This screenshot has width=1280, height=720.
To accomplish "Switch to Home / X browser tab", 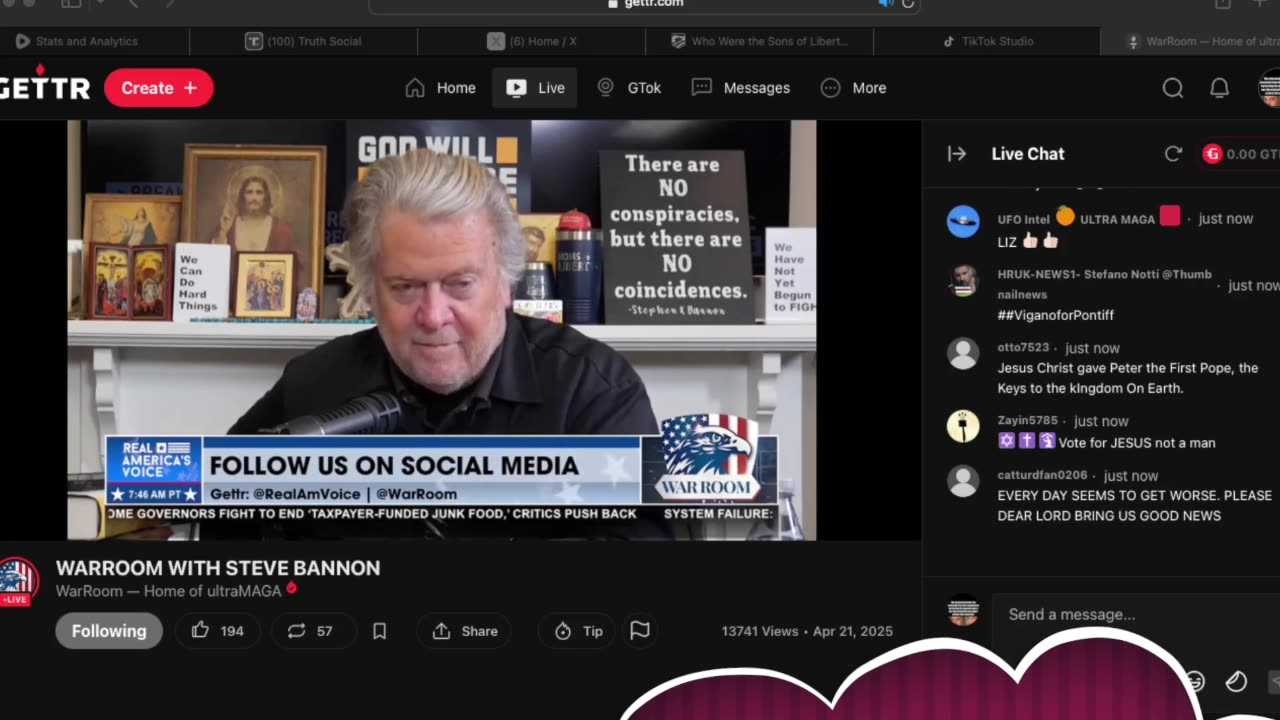I will pyautogui.click(x=531, y=41).
